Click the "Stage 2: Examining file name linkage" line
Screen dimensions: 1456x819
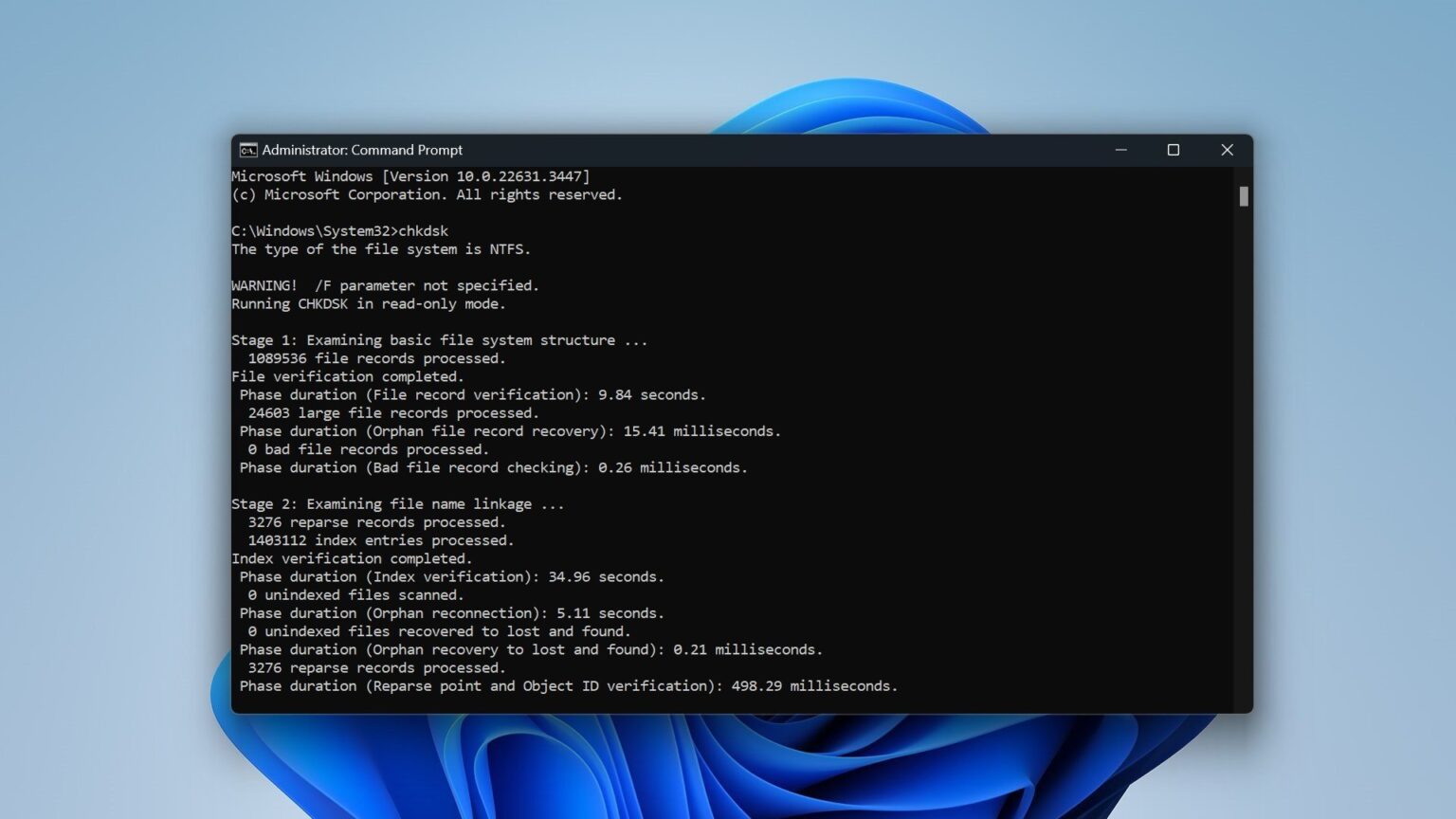[x=397, y=504]
